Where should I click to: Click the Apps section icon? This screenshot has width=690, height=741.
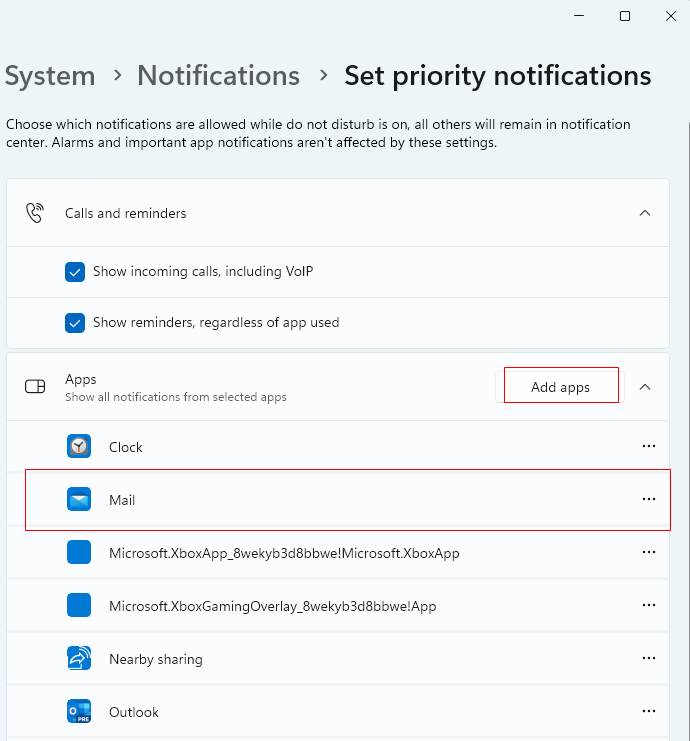point(35,387)
